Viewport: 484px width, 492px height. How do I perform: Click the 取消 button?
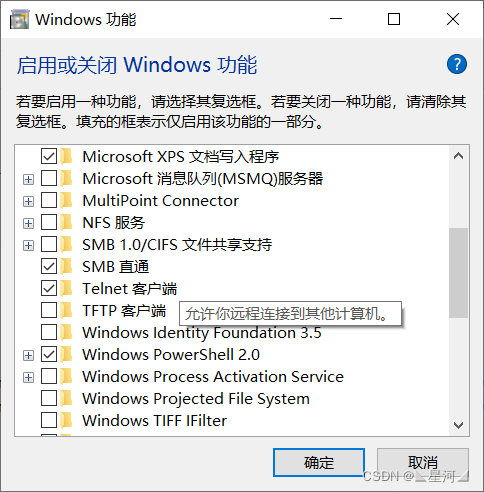pyautogui.click(x=423, y=463)
